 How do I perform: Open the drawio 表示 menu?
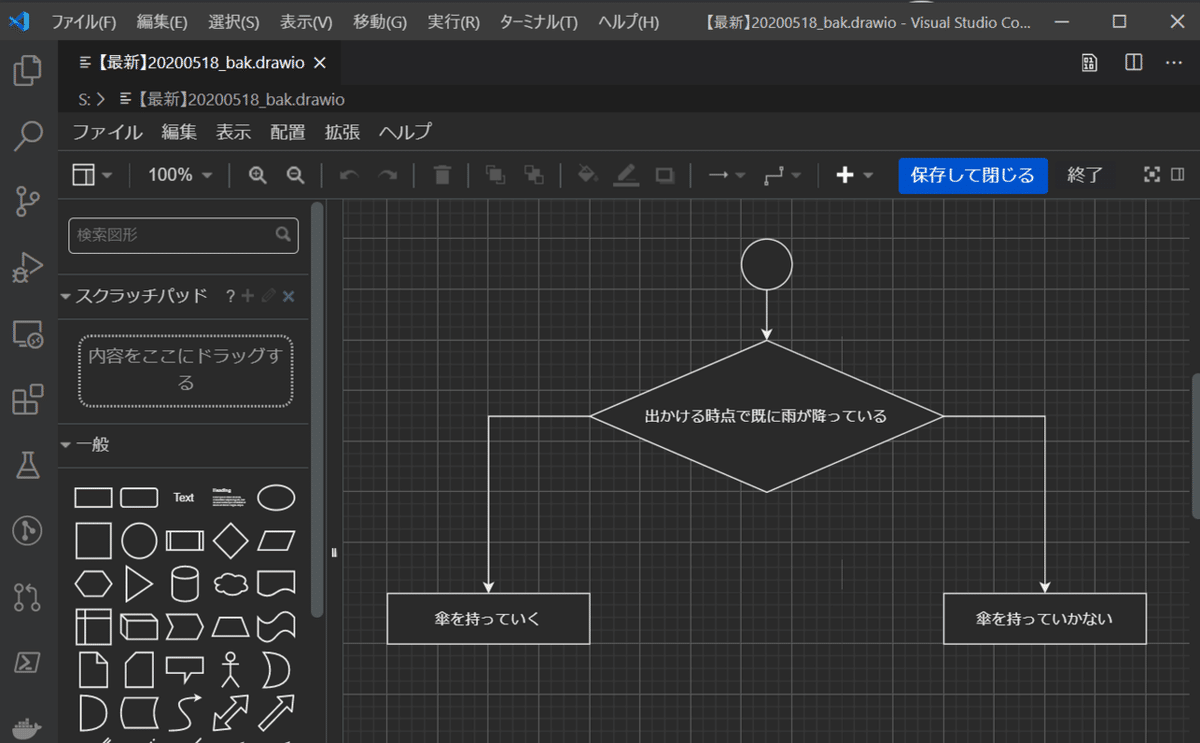pos(233,132)
